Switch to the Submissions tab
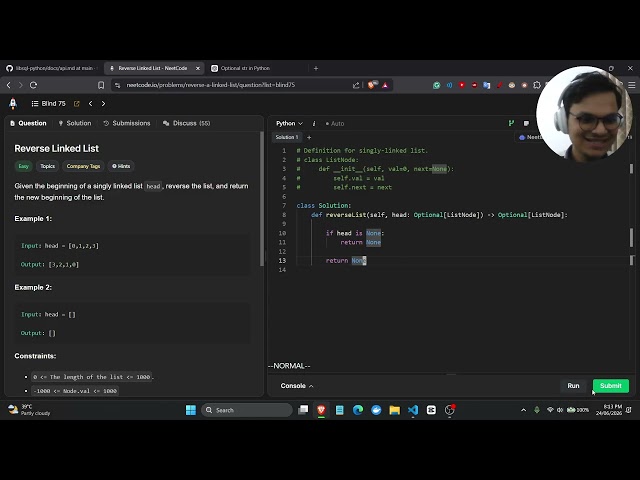The image size is (640, 480). coord(127,123)
